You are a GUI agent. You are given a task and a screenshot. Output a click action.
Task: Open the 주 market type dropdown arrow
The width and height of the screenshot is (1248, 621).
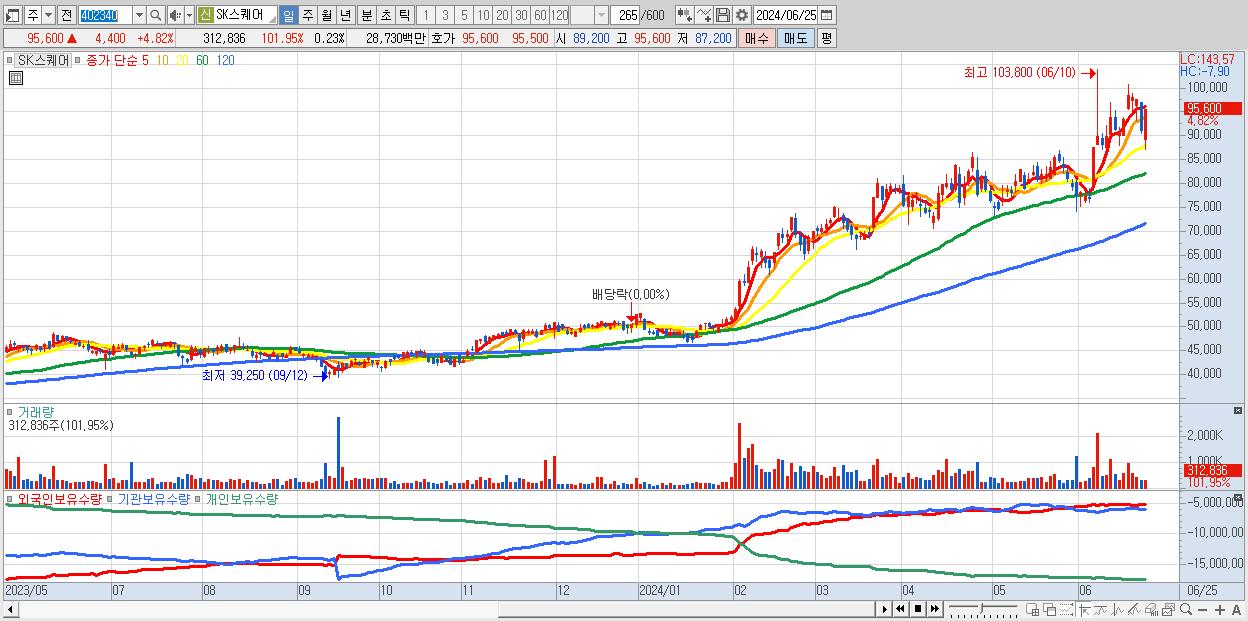pos(48,15)
